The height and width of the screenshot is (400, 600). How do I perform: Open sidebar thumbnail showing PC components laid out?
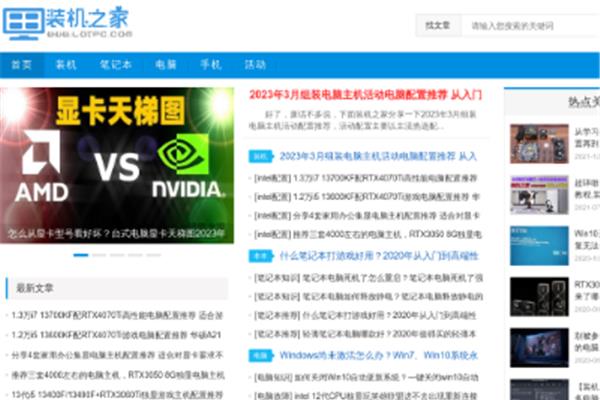tap(539, 144)
